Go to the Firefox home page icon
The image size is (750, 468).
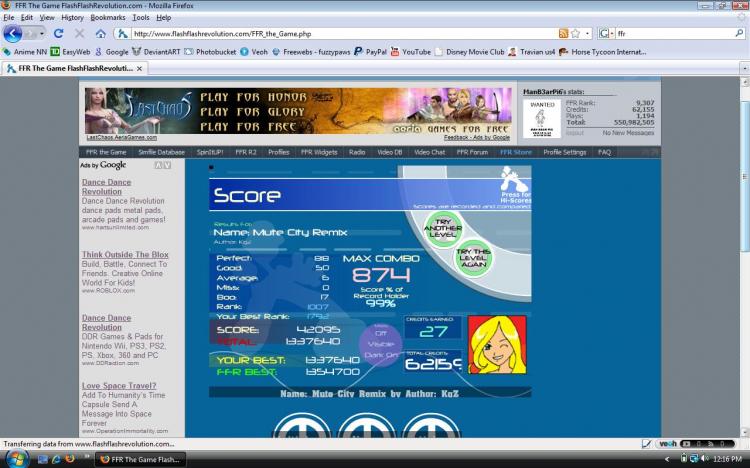click(100, 33)
